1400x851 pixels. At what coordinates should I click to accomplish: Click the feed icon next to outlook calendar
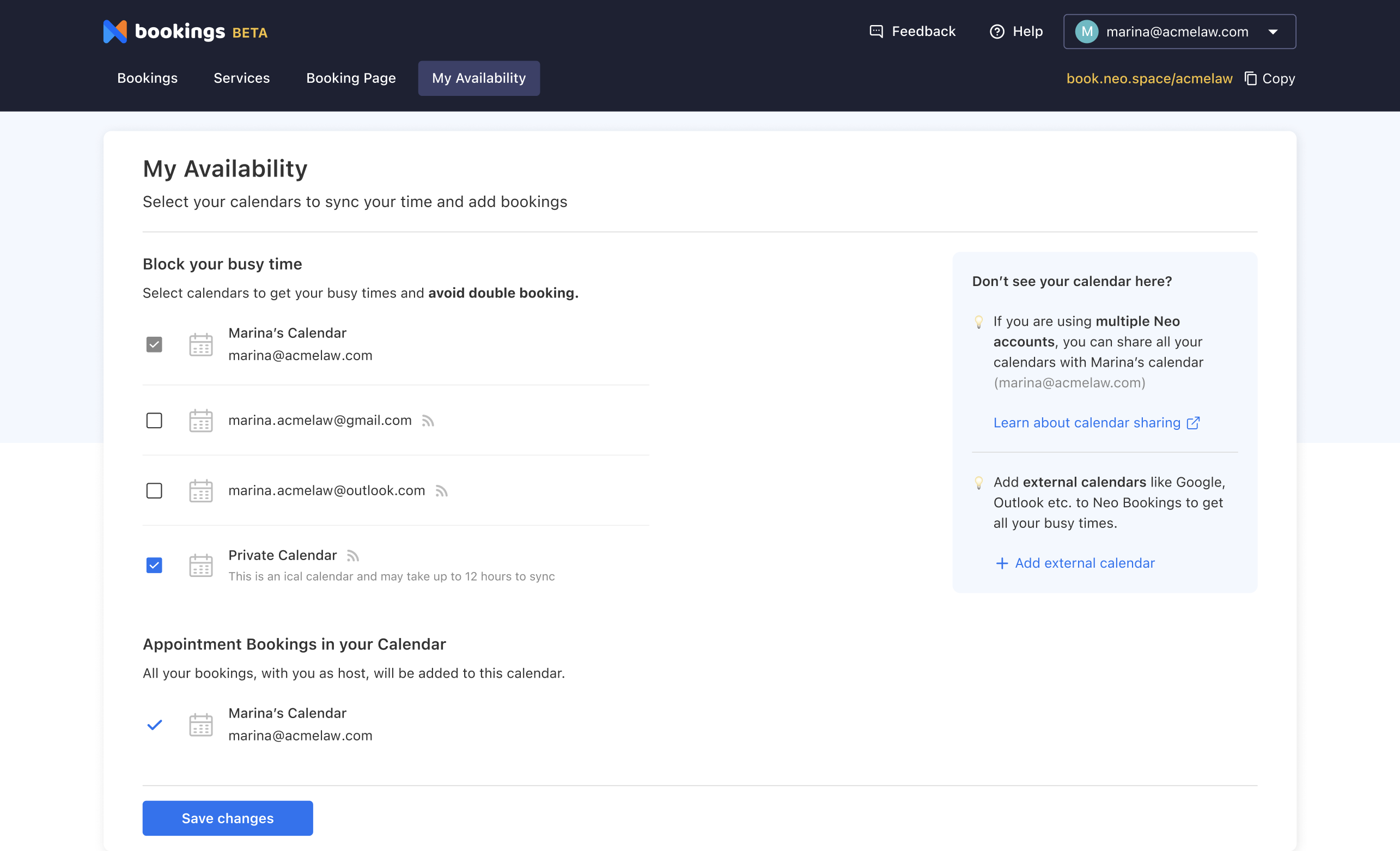[x=441, y=490]
